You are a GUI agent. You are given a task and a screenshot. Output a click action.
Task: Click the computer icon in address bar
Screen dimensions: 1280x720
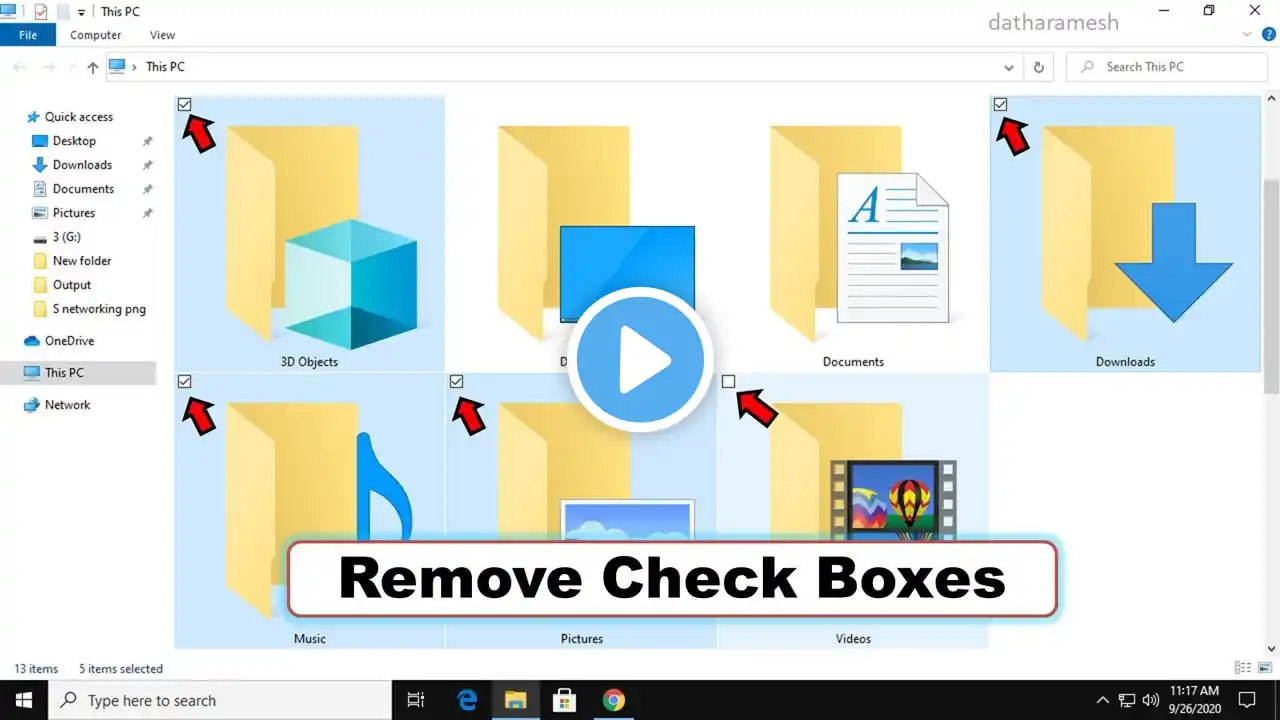point(118,66)
